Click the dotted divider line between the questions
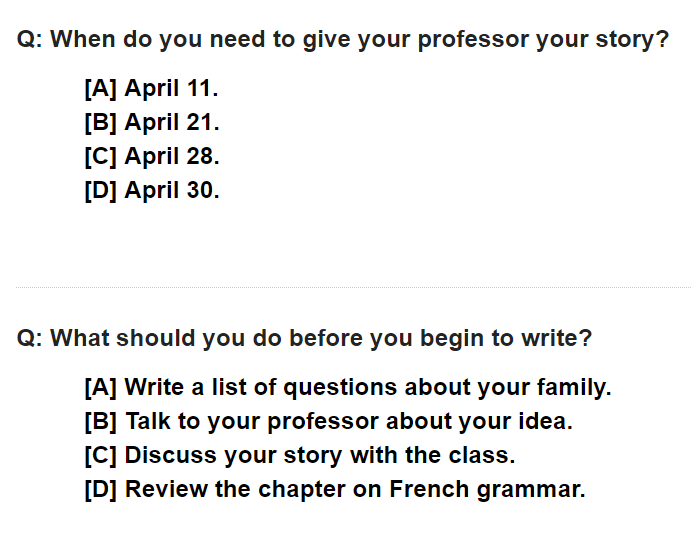Image resolution: width=692 pixels, height=535 pixels. pos(346,287)
